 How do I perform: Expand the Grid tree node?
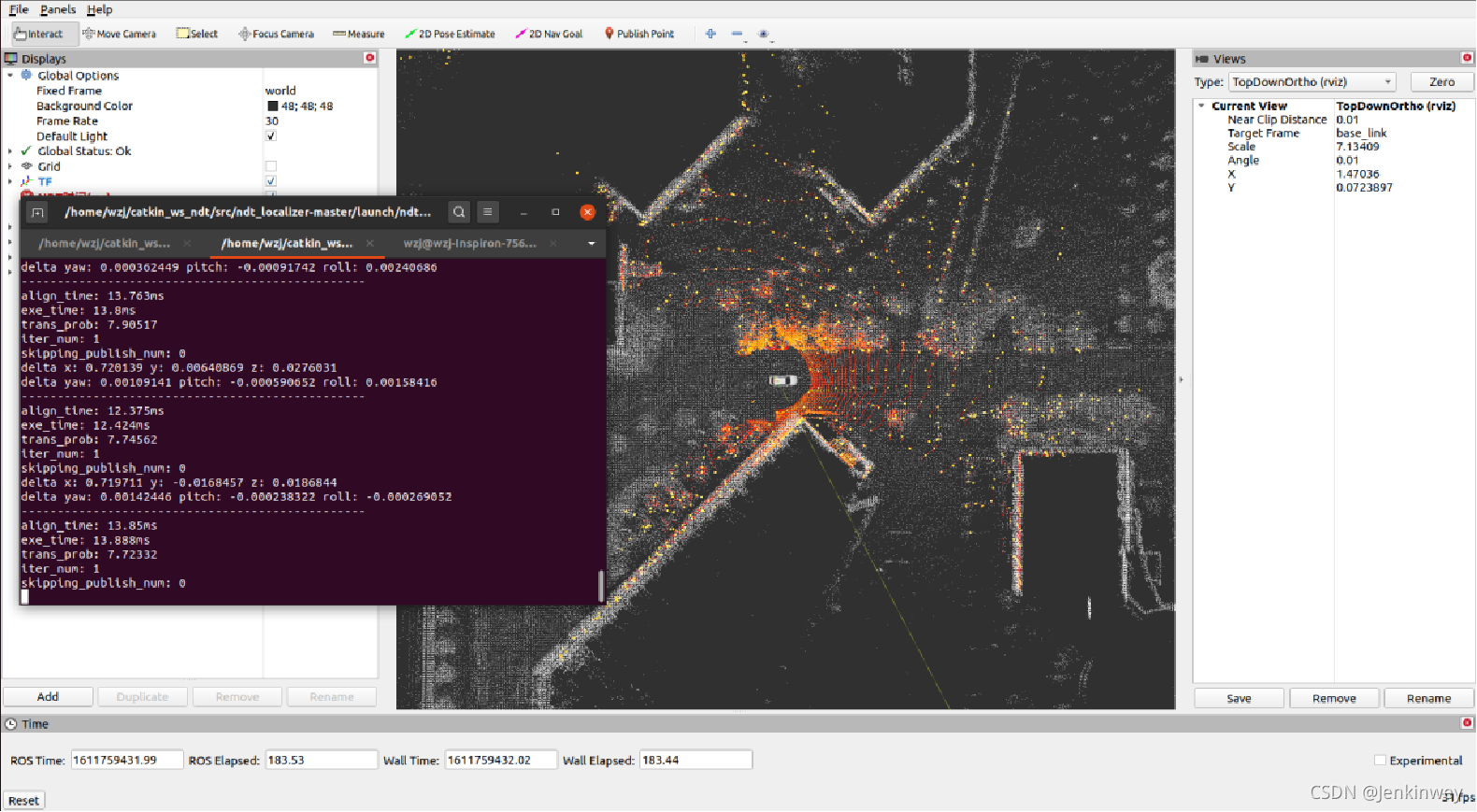click(x=10, y=166)
